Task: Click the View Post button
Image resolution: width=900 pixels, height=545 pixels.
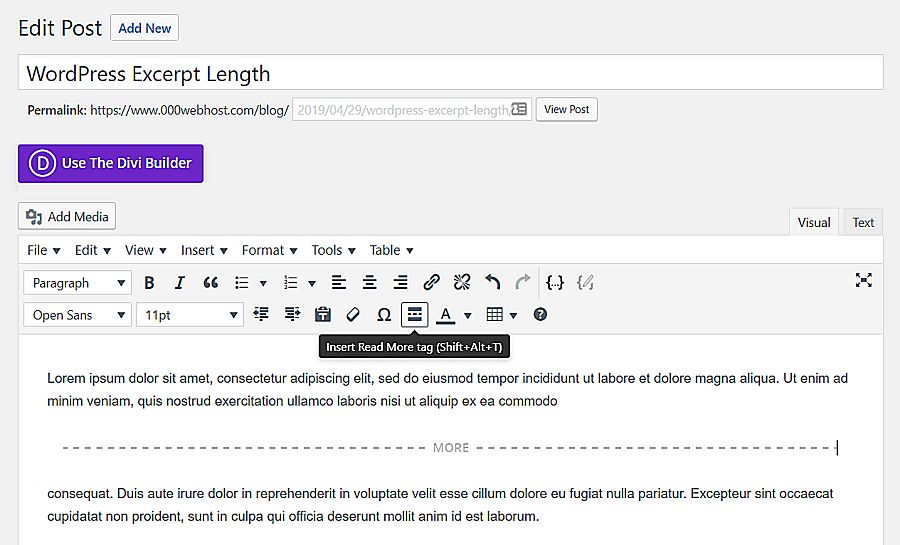Action: (567, 109)
